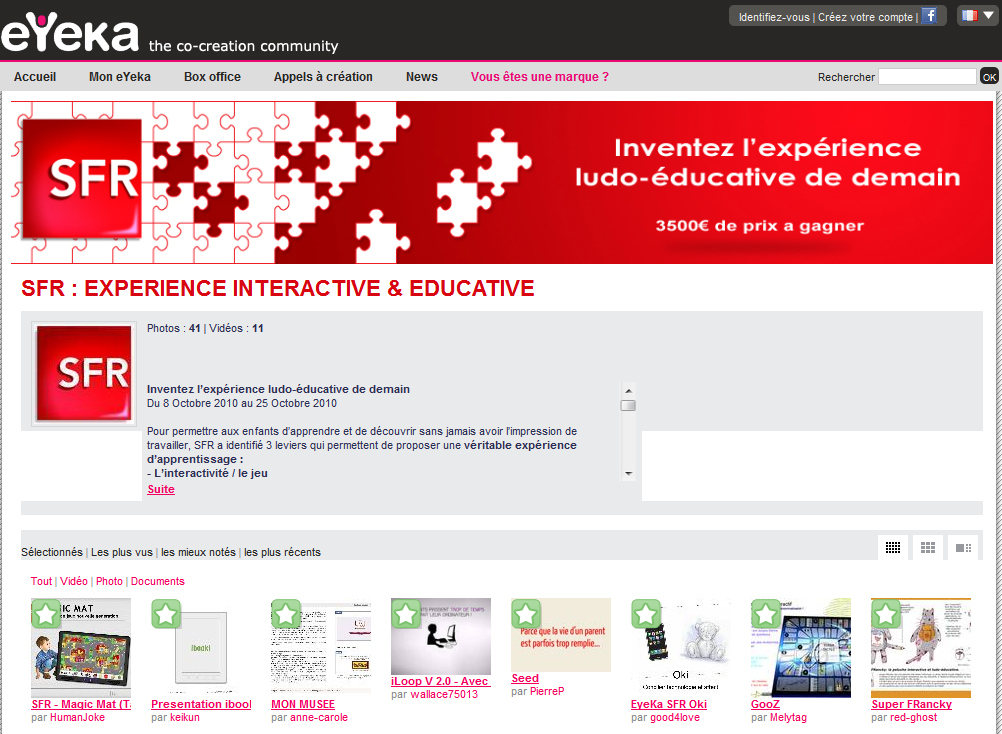
Task: Open Appels à création menu
Action: (x=323, y=77)
